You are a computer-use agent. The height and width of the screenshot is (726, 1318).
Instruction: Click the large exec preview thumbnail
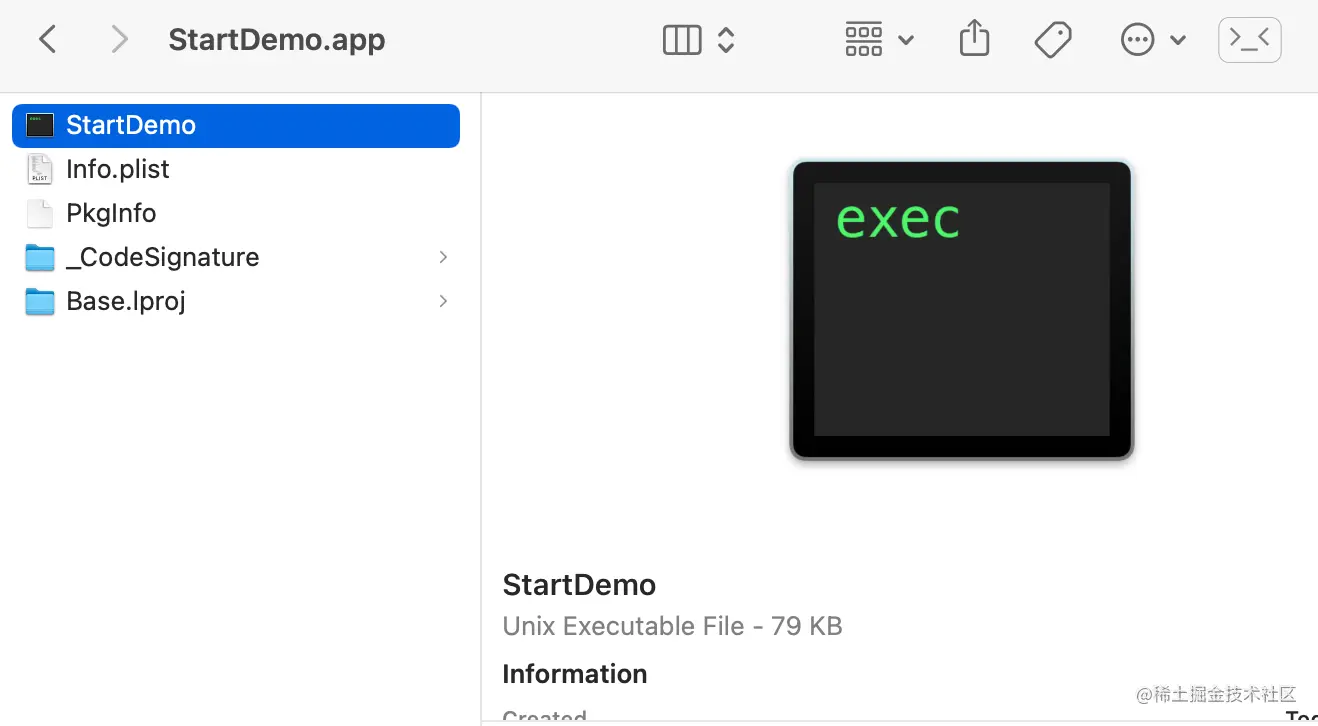click(x=961, y=310)
